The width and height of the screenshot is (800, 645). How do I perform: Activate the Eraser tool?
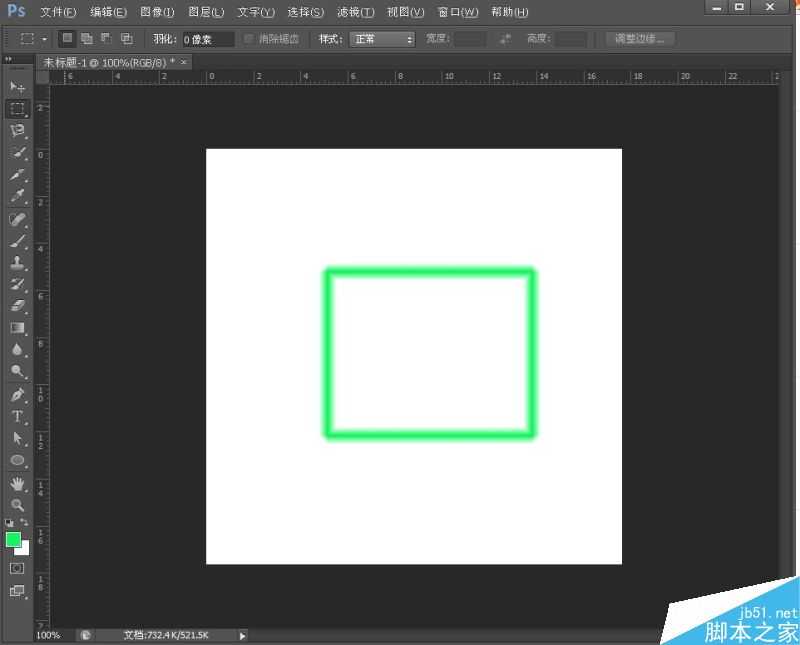[x=17, y=306]
